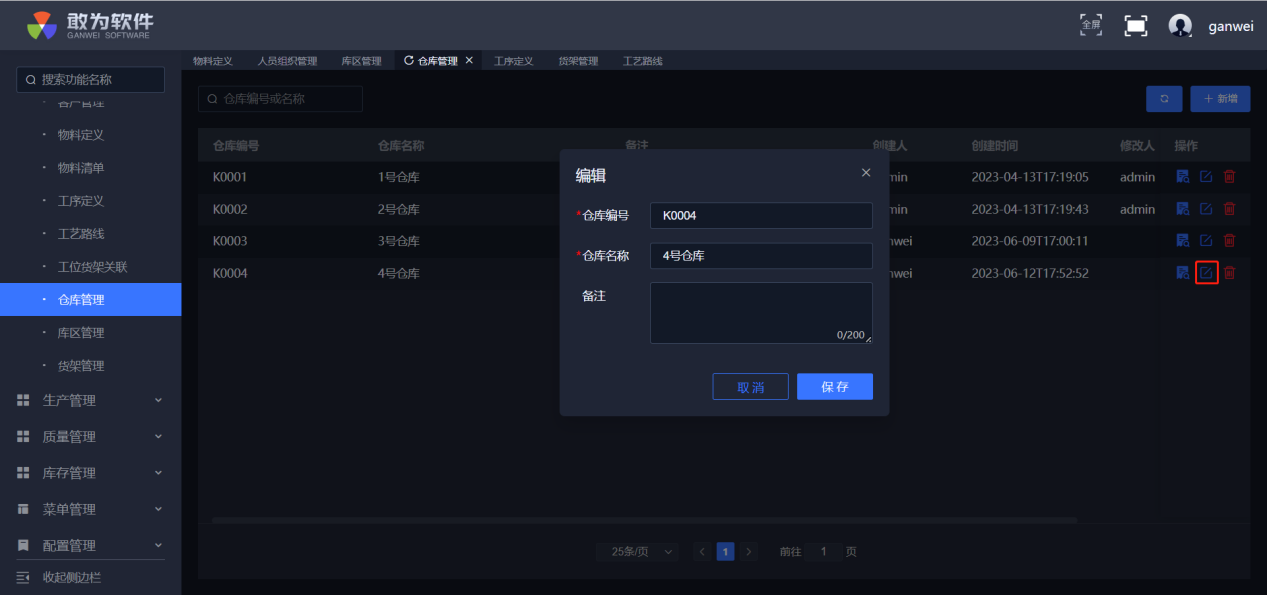Click the 2号仓库 cell in the table
This screenshot has width=1267, height=595.
399,210
